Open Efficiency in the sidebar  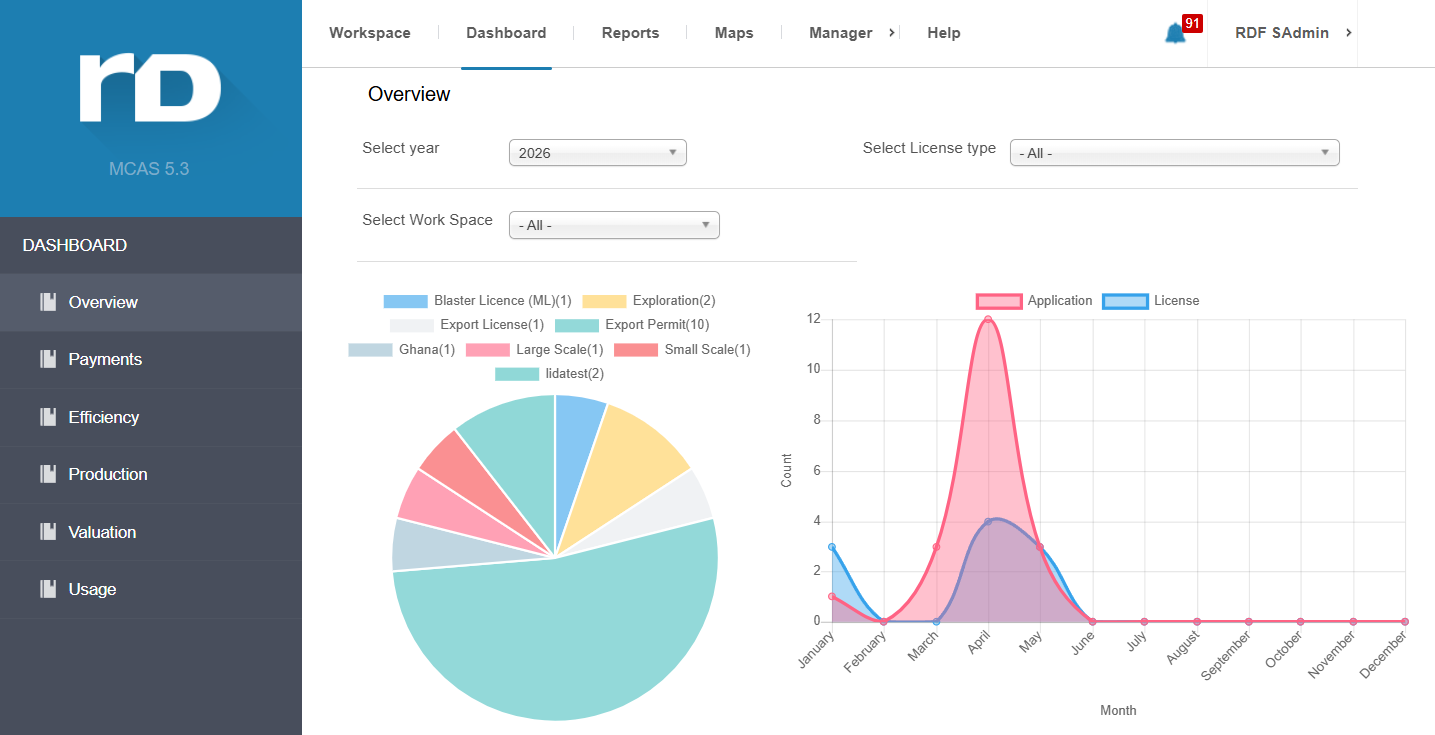pyautogui.click(x=151, y=417)
